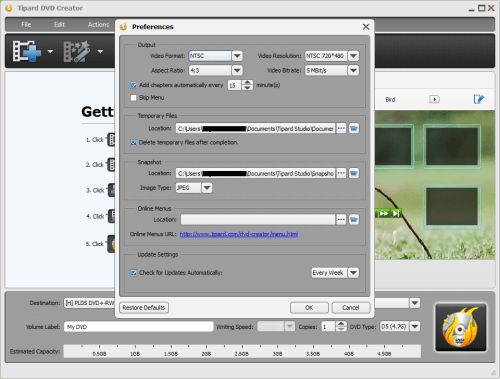Open folder for Online Menus location
Viewport: 500px width, 379px height.
pos(354,220)
